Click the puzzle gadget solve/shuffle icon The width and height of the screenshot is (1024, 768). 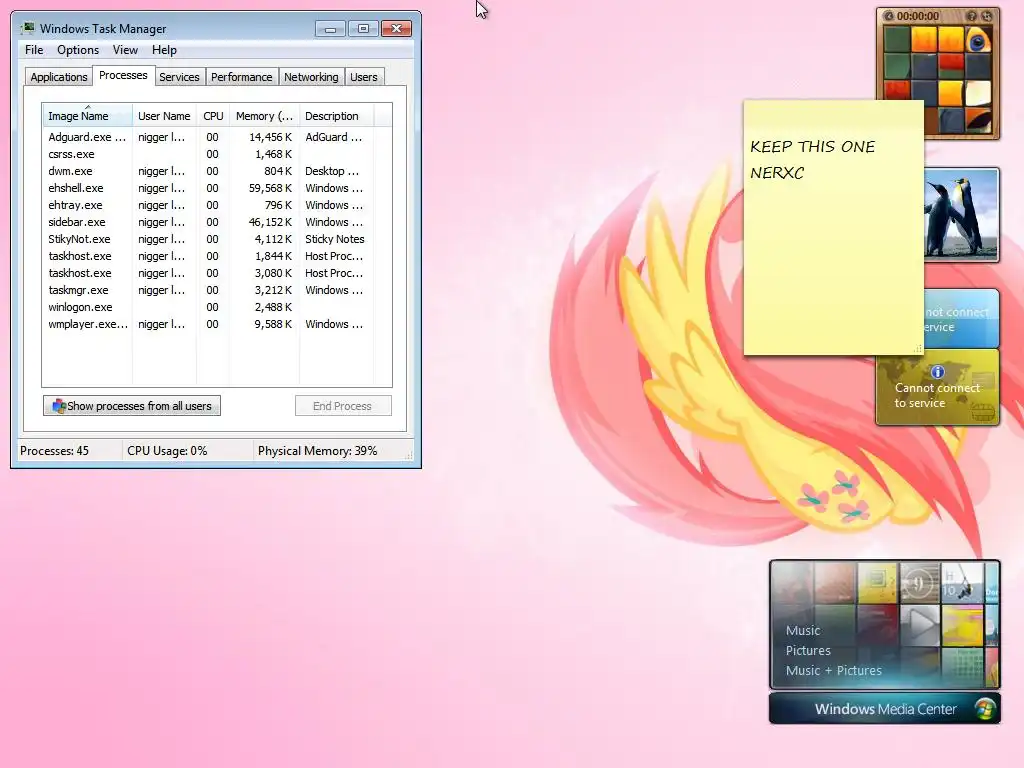click(x=987, y=16)
